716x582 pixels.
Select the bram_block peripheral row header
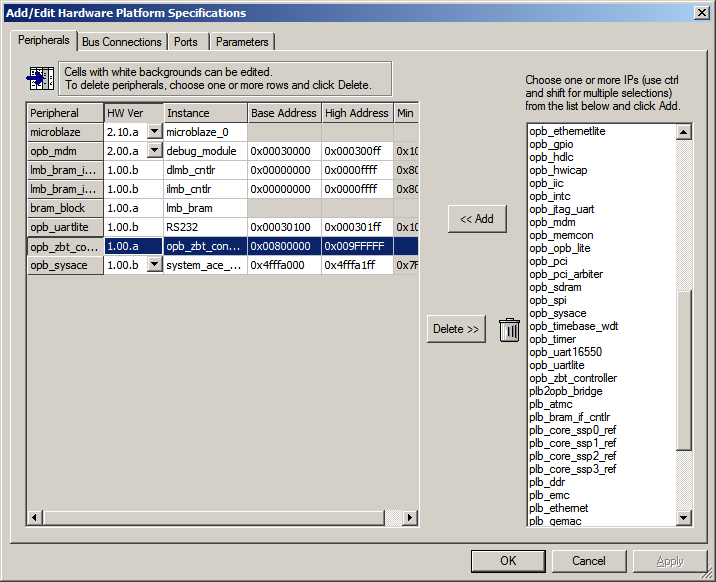click(x=64, y=208)
